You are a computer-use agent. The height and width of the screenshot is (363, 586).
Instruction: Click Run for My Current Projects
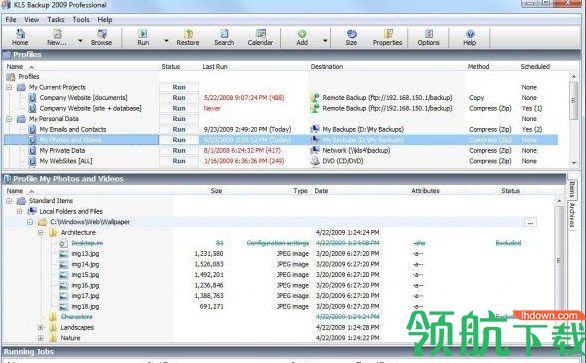pos(179,87)
